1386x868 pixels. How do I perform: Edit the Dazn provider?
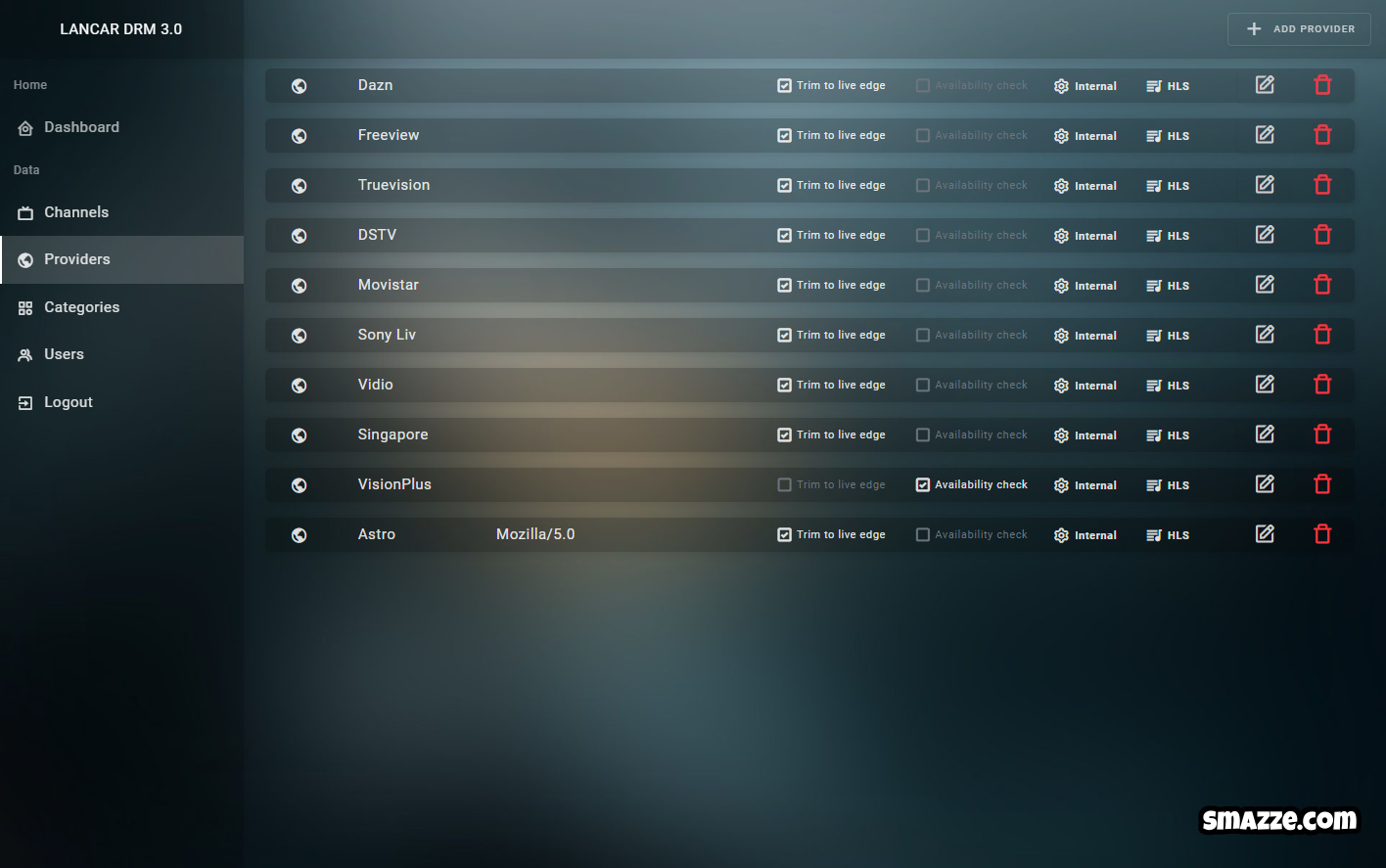click(x=1265, y=85)
